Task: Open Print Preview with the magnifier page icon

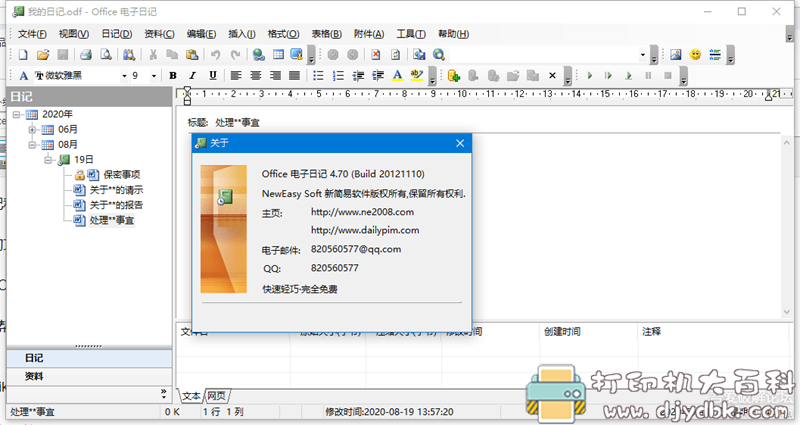Action: 106,55
